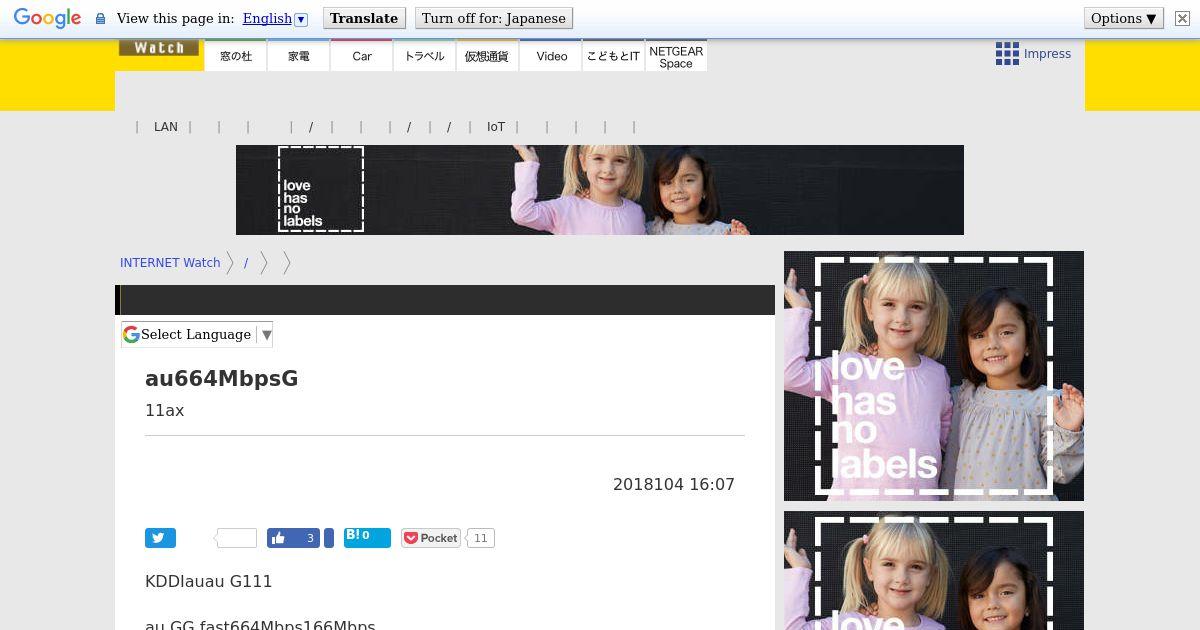
Task: Click the Google G icon in language selector
Action: click(131, 335)
